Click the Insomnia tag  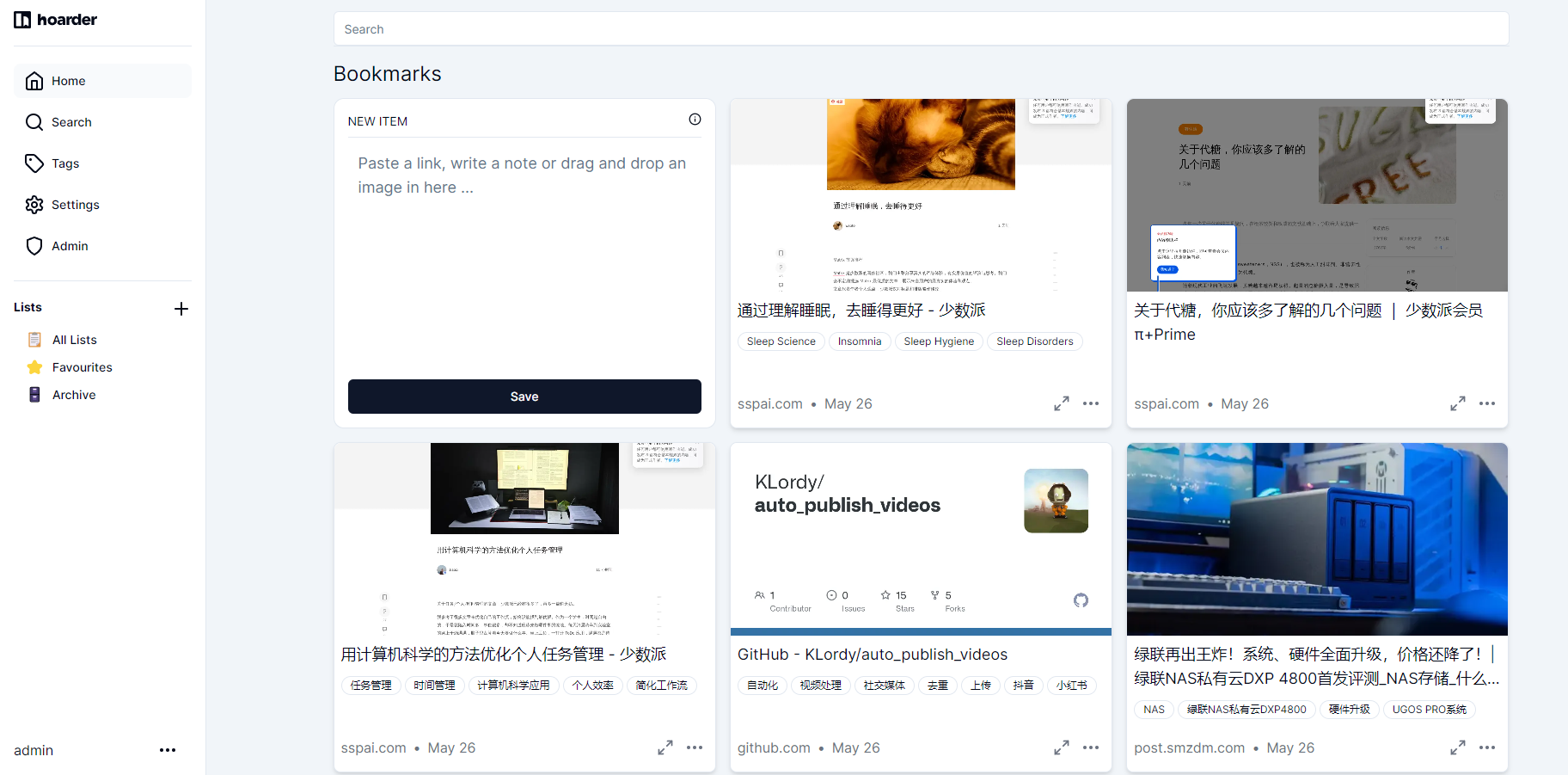[860, 341]
